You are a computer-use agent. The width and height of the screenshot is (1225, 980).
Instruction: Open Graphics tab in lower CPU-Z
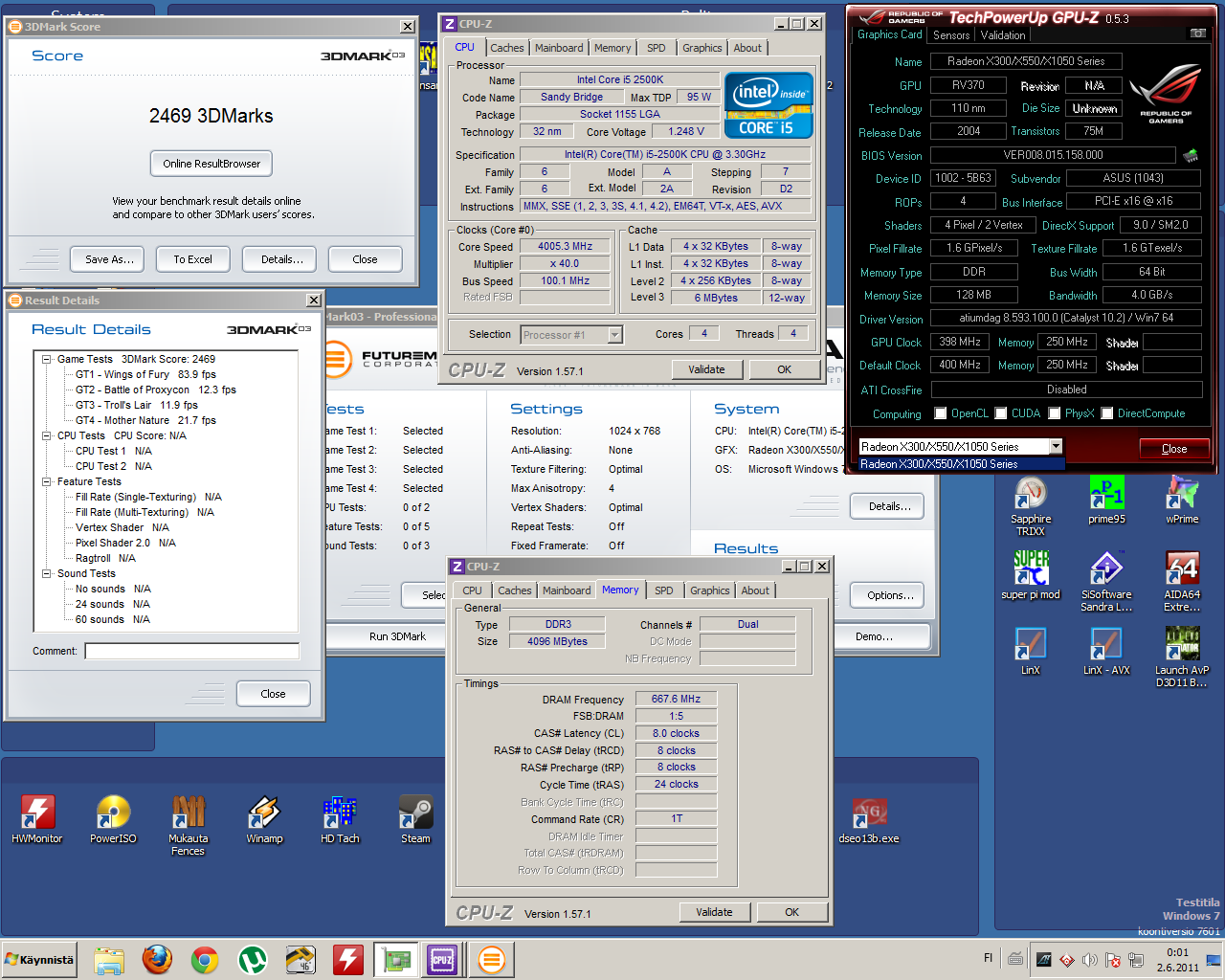tap(710, 590)
